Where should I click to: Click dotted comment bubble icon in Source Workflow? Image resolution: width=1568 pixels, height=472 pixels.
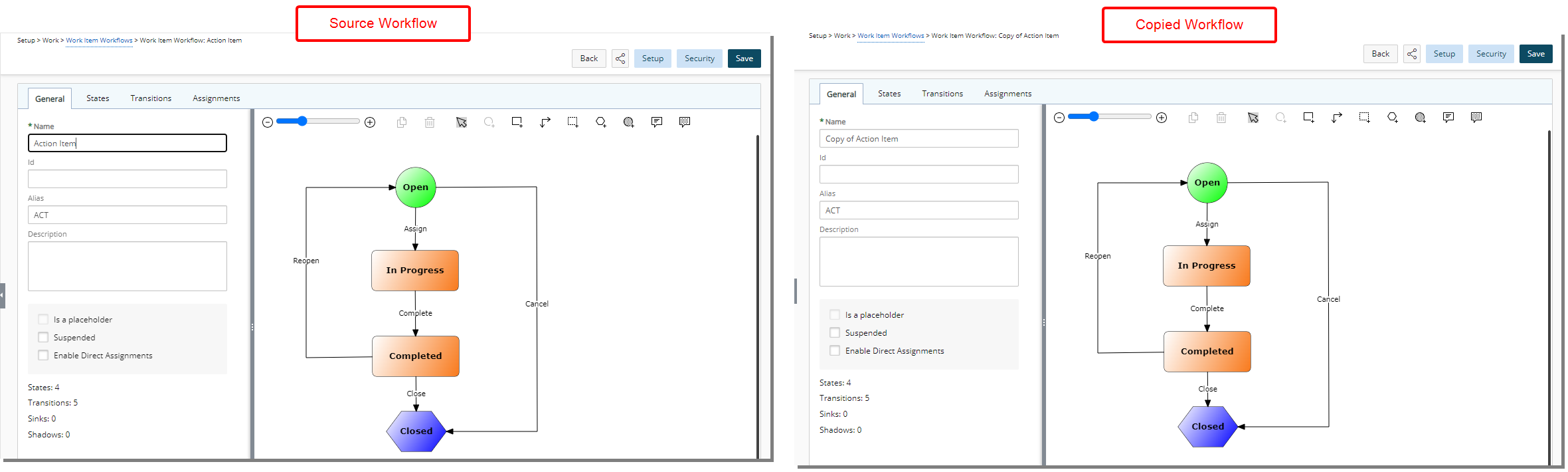click(685, 122)
